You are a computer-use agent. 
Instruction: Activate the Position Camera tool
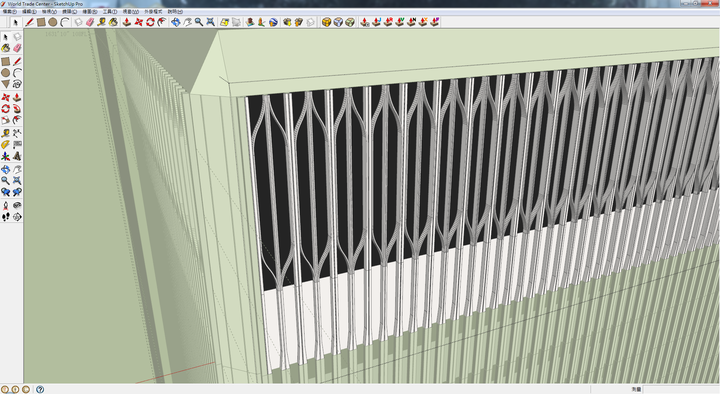click(6, 205)
